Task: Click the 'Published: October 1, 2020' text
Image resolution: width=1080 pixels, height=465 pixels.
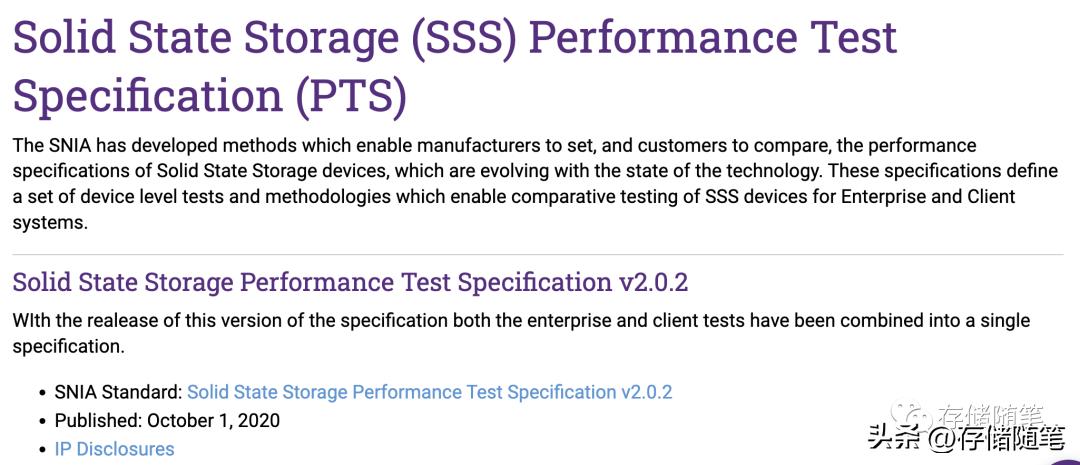Action: point(167,420)
